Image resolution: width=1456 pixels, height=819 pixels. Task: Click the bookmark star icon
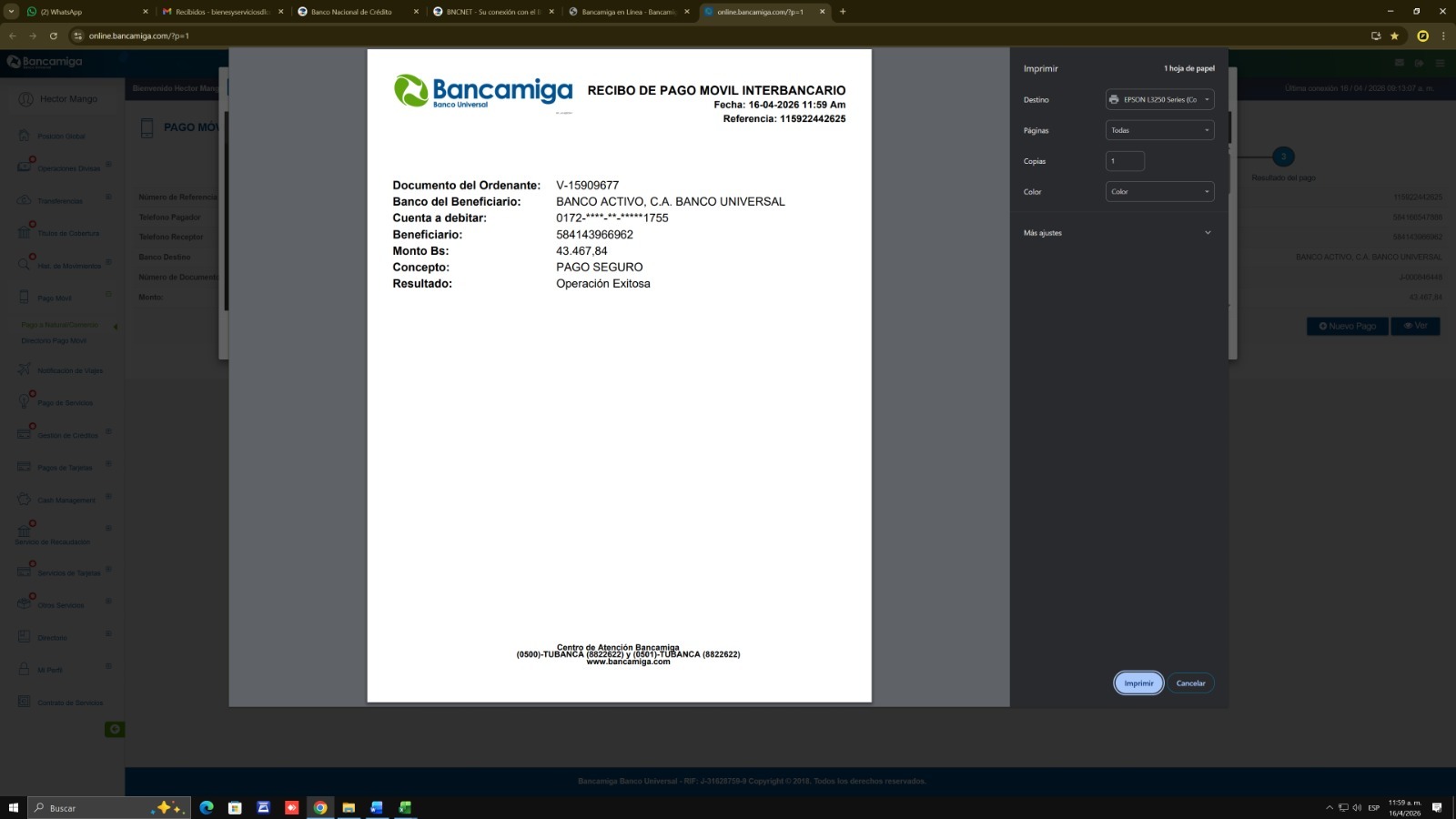(x=1394, y=35)
